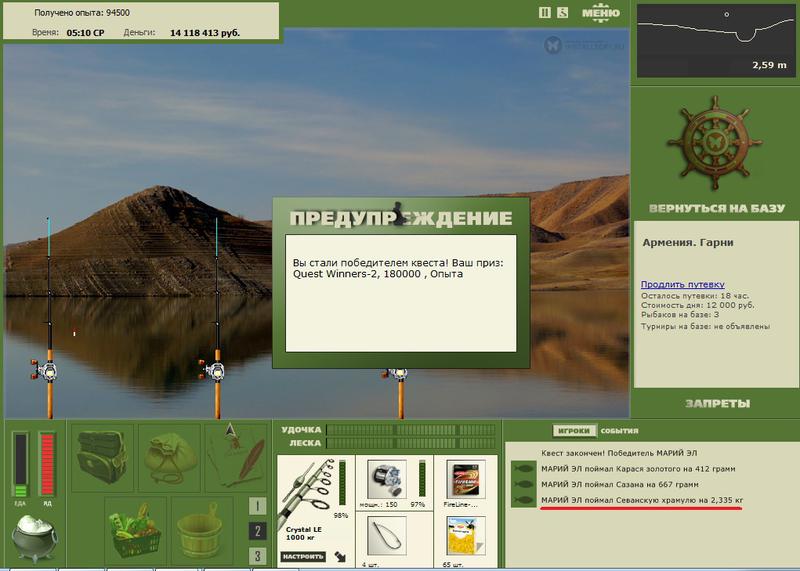The height and width of the screenshot is (571, 800).
Task: Click the cooking cauldron icon
Action: [x=35, y=538]
